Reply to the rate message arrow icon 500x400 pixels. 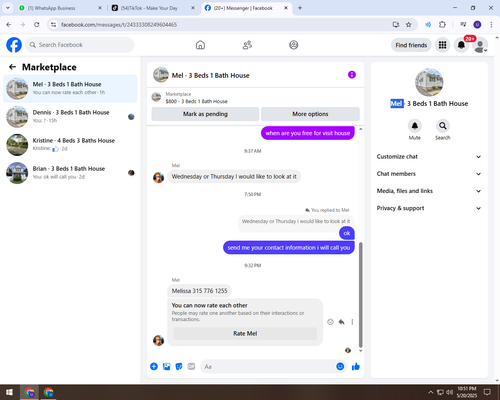point(341,322)
